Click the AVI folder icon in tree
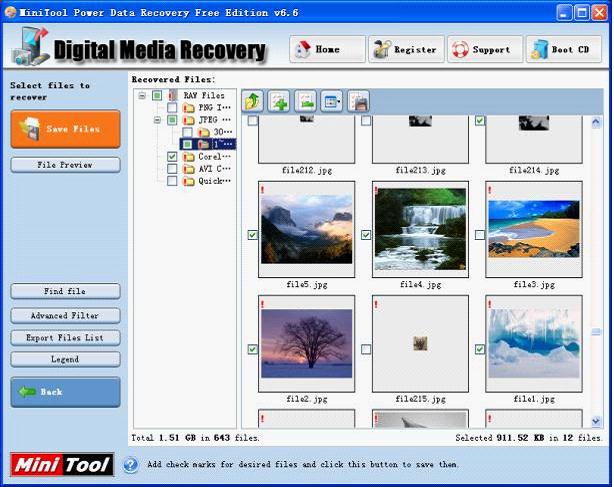This screenshot has height=487, width=614. pos(189,169)
